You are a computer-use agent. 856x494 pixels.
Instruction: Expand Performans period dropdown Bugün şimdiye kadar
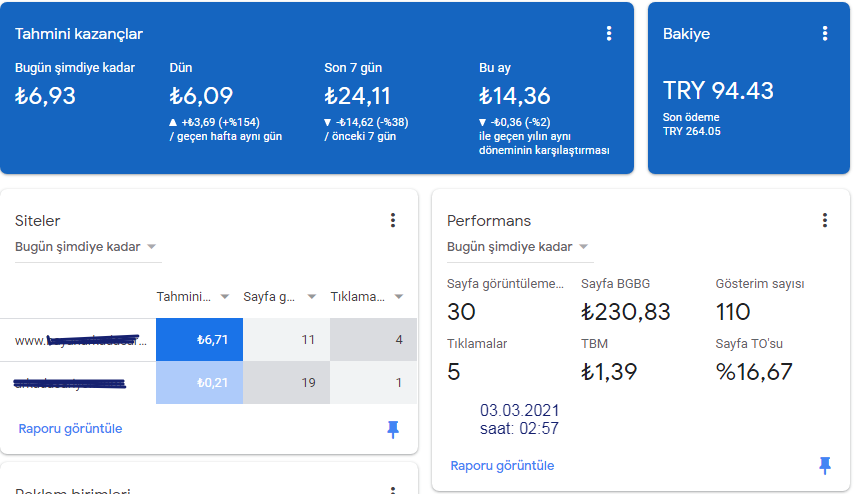(520, 247)
